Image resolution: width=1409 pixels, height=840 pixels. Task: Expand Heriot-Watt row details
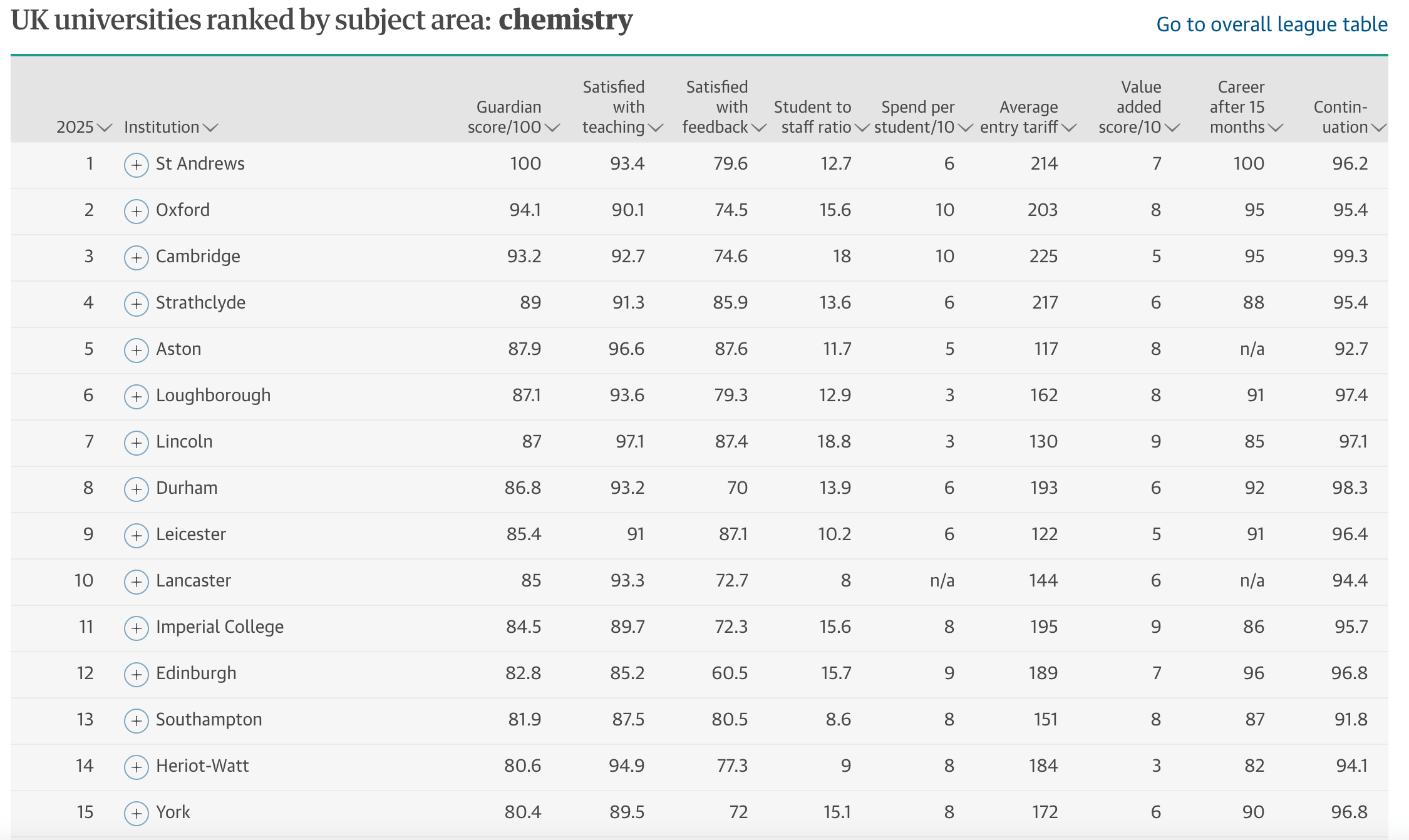[x=136, y=767]
